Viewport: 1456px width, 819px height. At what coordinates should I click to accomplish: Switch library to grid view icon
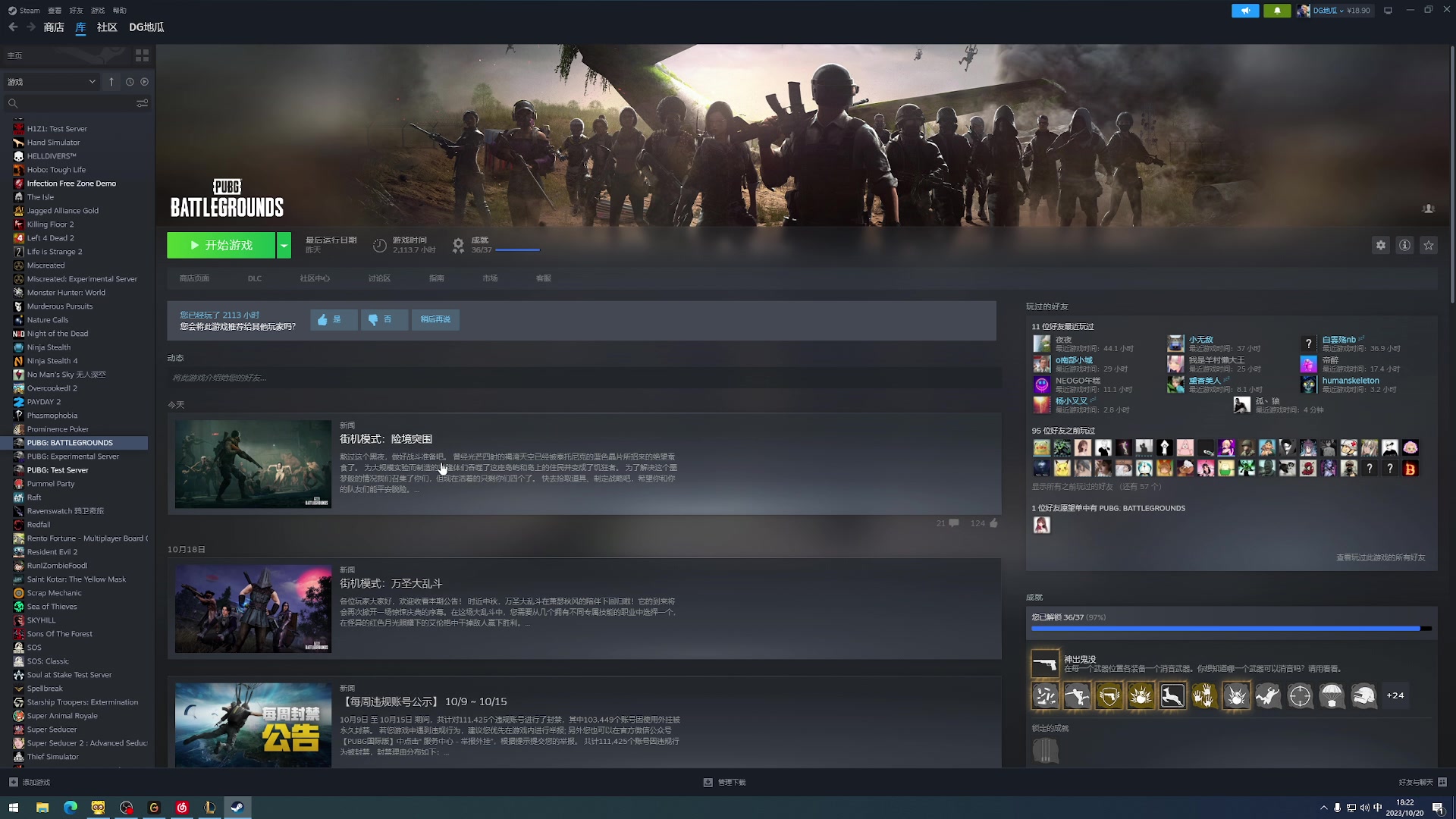[x=142, y=55]
